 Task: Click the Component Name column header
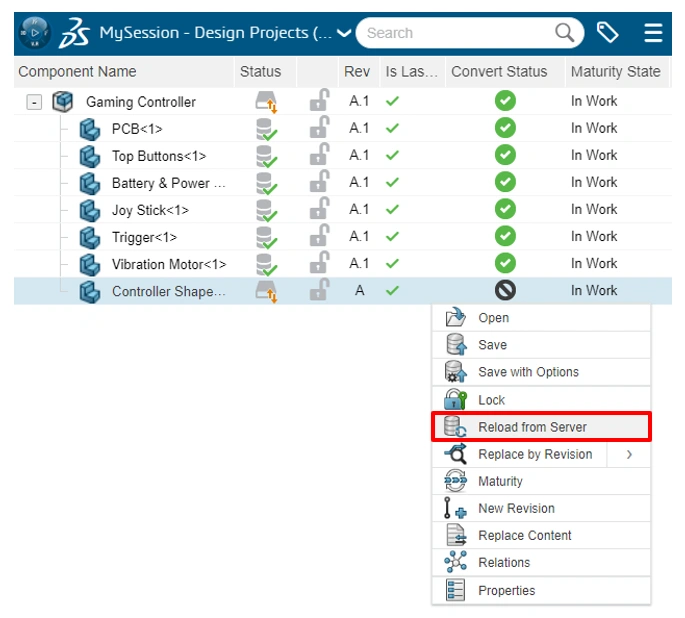click(77, 72)
